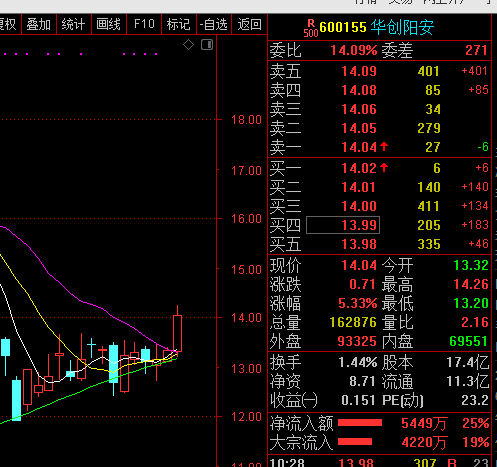Click the R 500 badge icon
Viewport: 497px width, 467px height.
[311, 28]
